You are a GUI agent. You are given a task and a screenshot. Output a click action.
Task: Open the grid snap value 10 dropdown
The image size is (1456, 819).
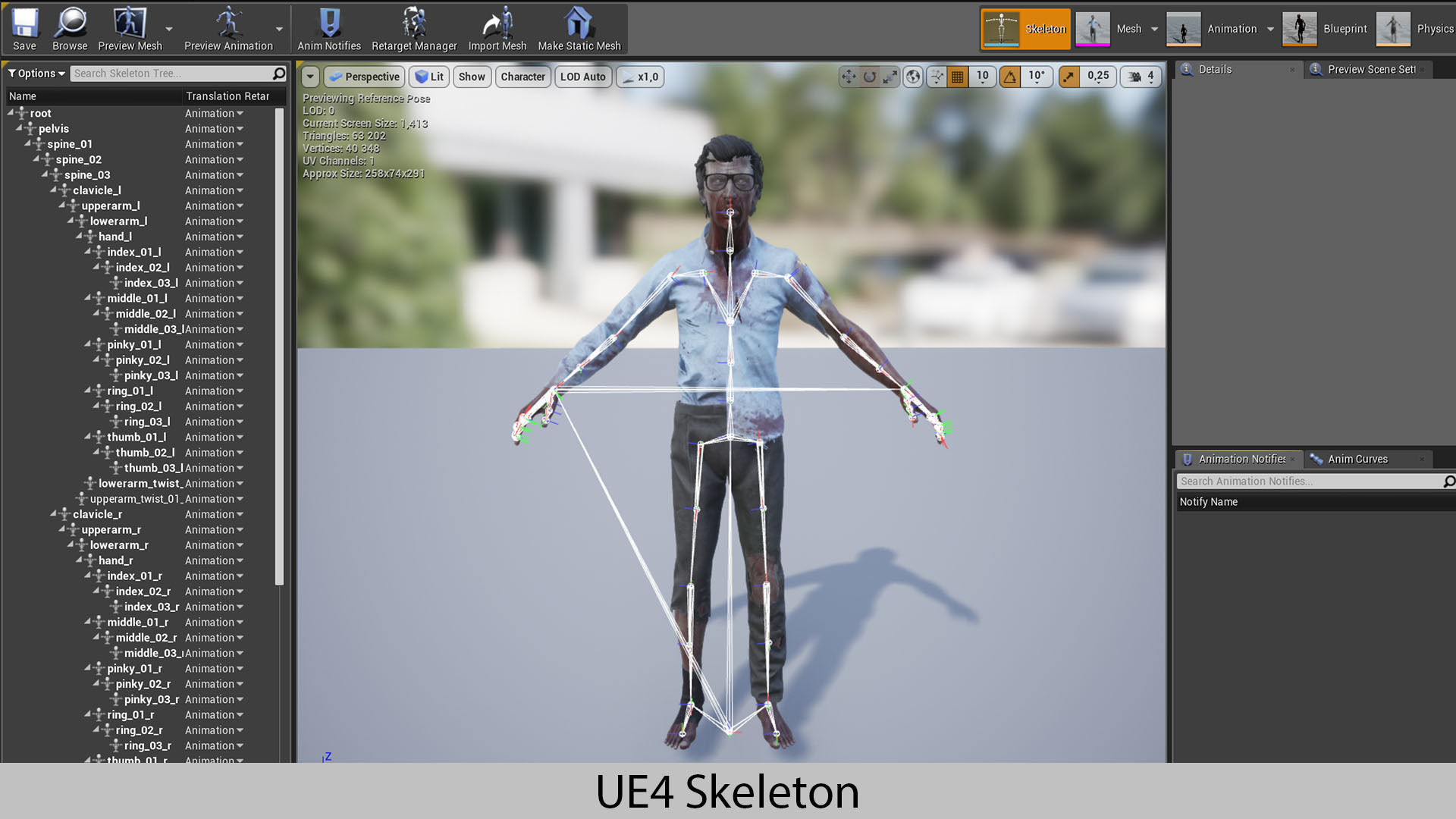click(982, 77)
